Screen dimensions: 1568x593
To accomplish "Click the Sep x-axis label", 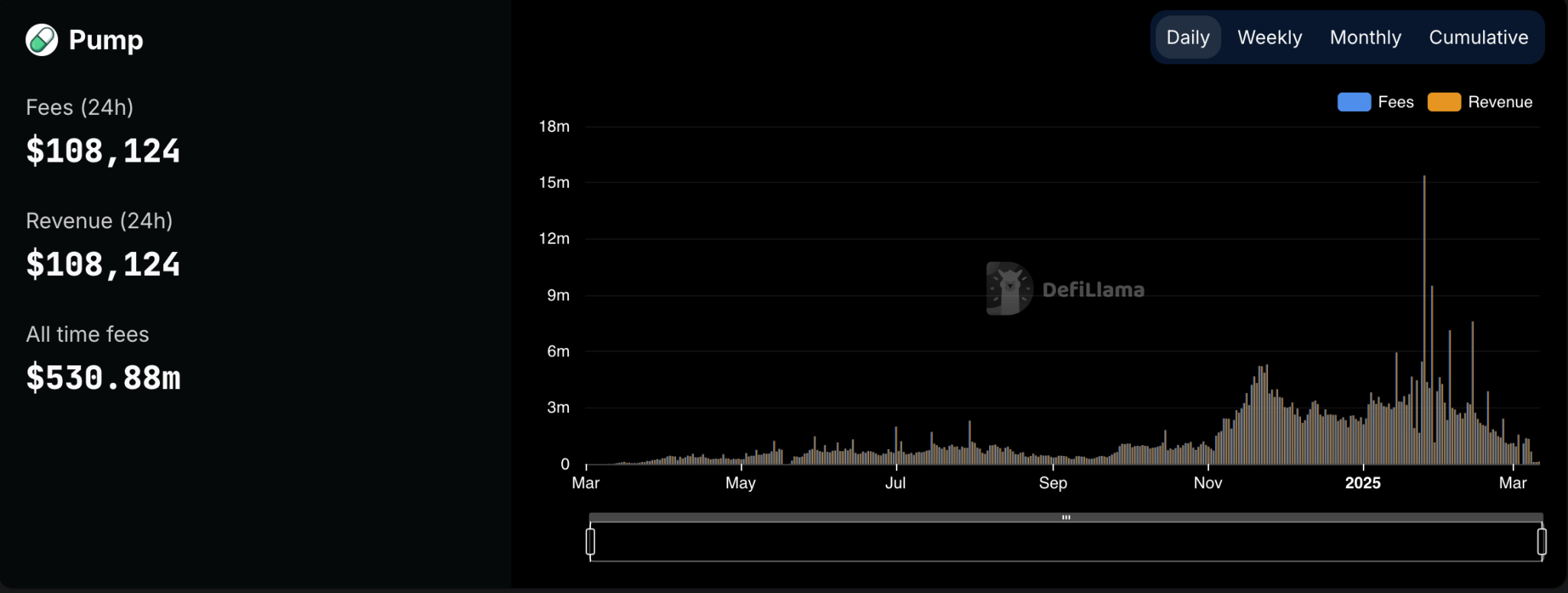I will (x=1053, y=483).
